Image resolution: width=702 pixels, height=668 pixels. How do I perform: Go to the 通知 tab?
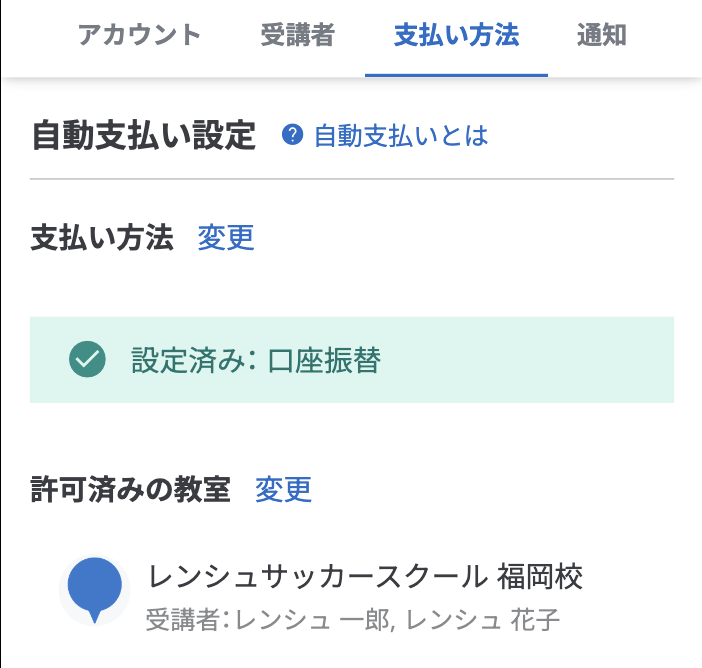(x=602, y=36)
